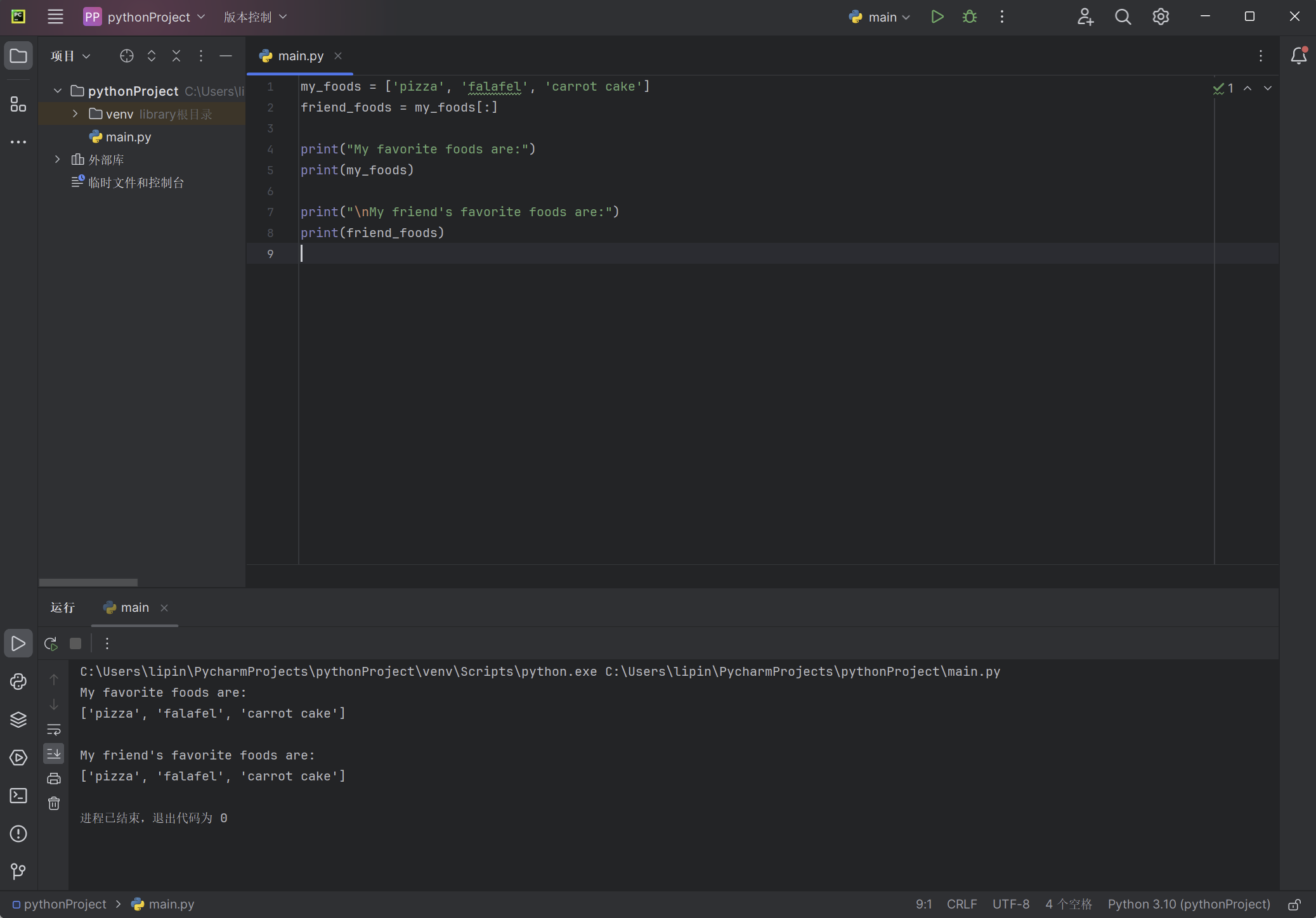
Task: Open Terminal tool window
Action: tap(18, 796)
